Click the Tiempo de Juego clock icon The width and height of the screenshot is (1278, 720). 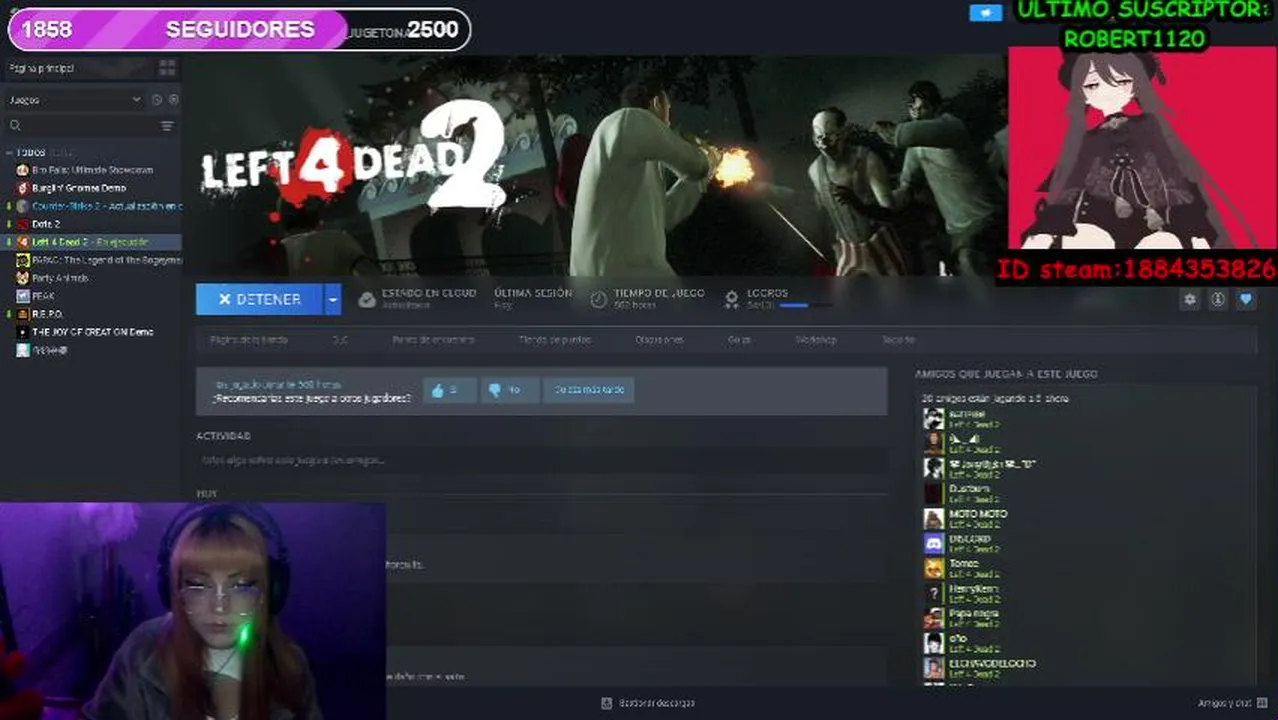(x=598, y=299)
